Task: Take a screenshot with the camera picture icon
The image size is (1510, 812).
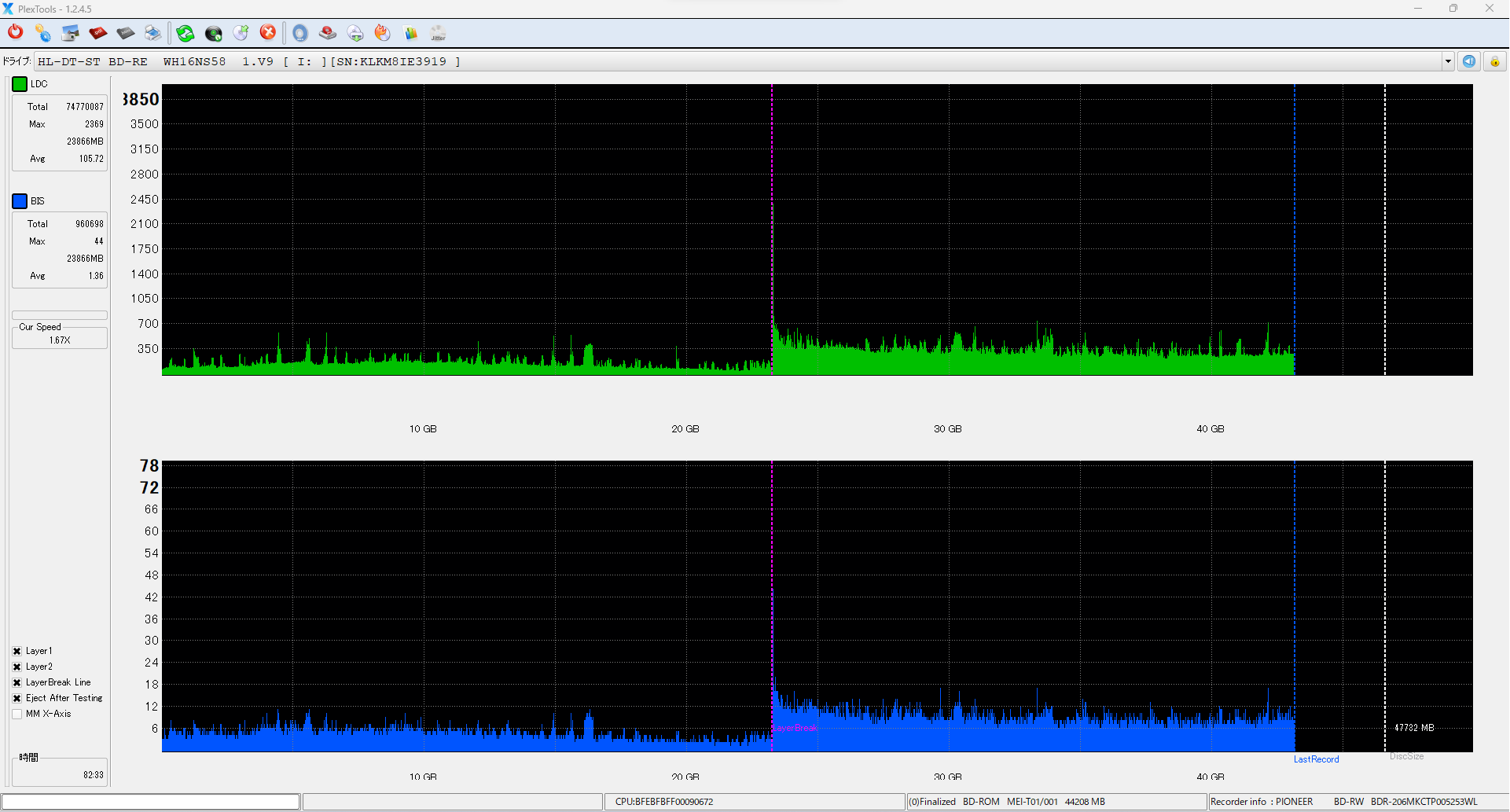Action: (x=70, y=32)
